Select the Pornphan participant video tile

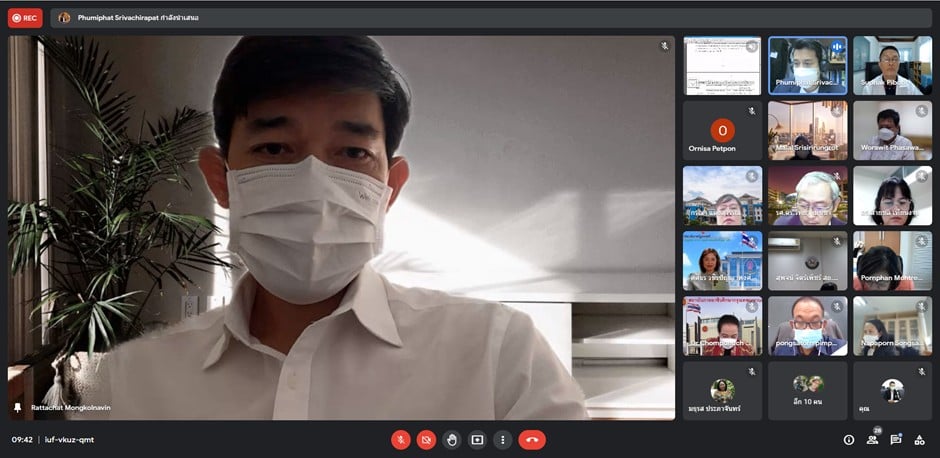[892, 261]
